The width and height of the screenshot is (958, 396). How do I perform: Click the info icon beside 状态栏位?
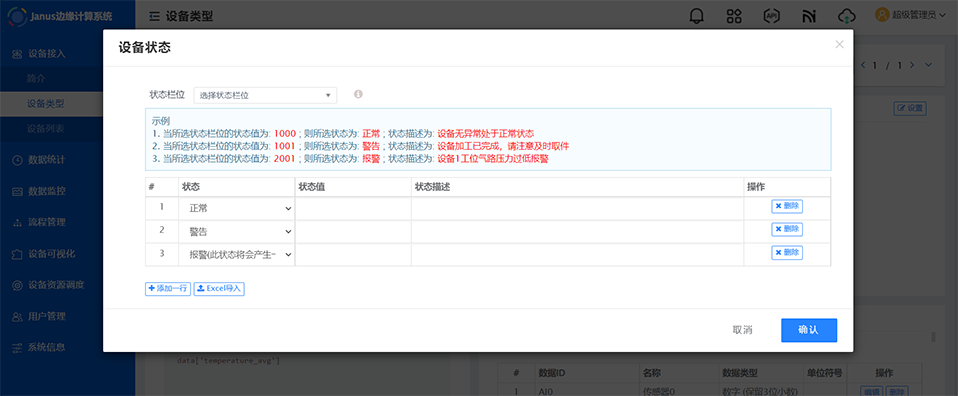coord(358,94)
